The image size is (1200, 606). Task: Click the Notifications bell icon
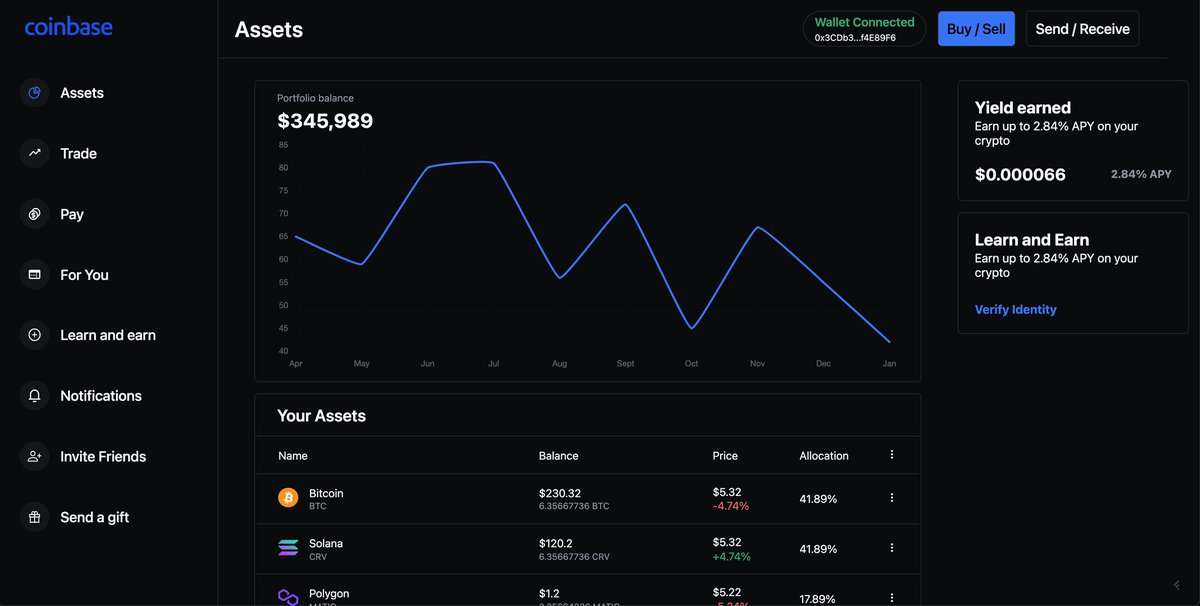pyautogui.click(x=35, y=396)
